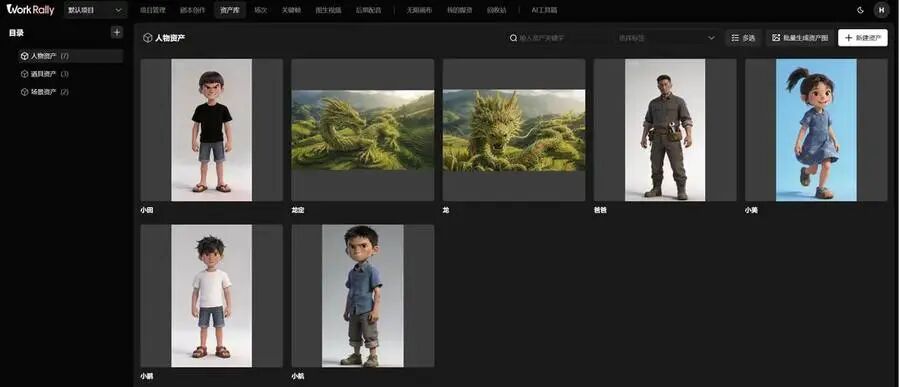
Task: Open the user avatar H menu
Action: [881, 10]
